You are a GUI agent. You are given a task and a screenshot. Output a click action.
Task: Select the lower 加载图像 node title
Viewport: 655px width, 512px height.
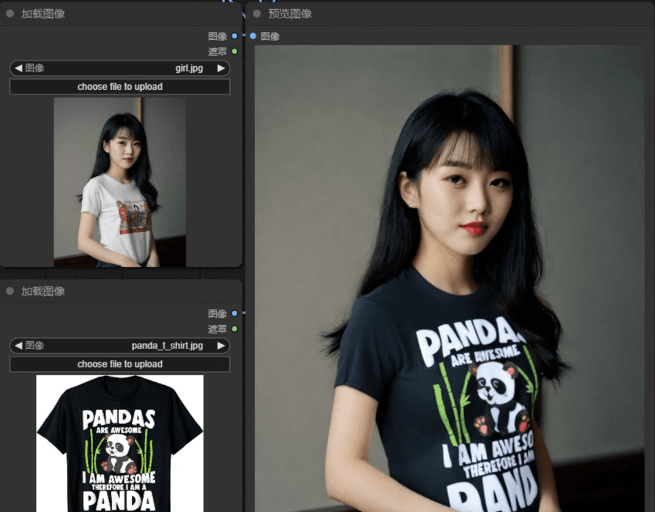tap(43, 291)
